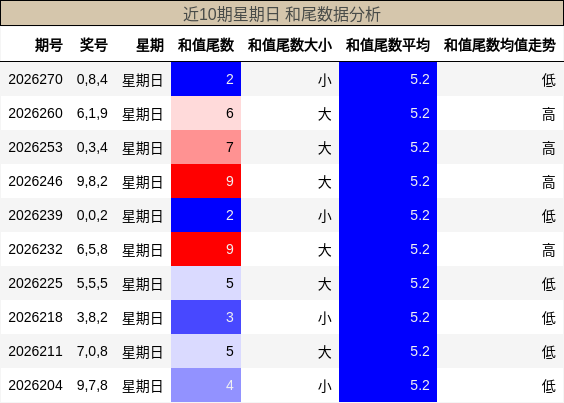This screenshot has width=564, height=403.
Task: Click trend 高 in row 2026232
Action: point(549,250)
